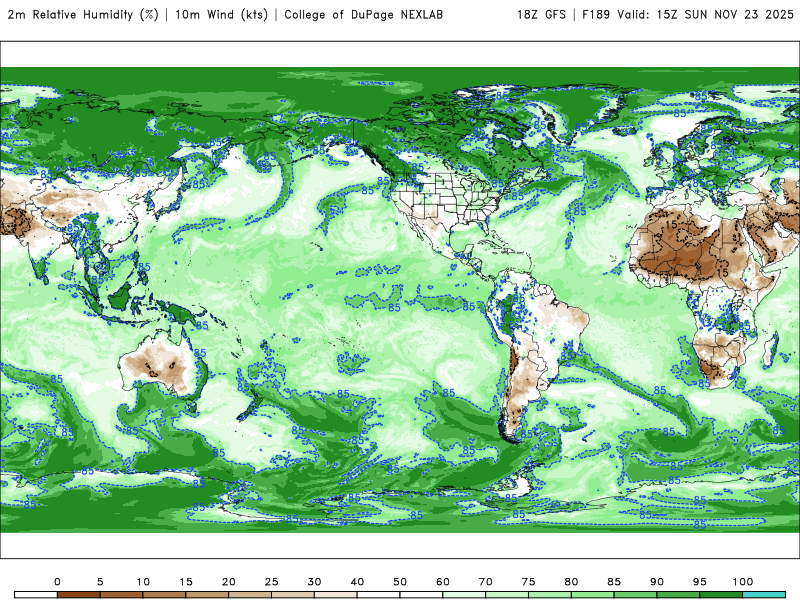Click the '100' label on the color scale
The image size is (800, 600).
[743, 582]
